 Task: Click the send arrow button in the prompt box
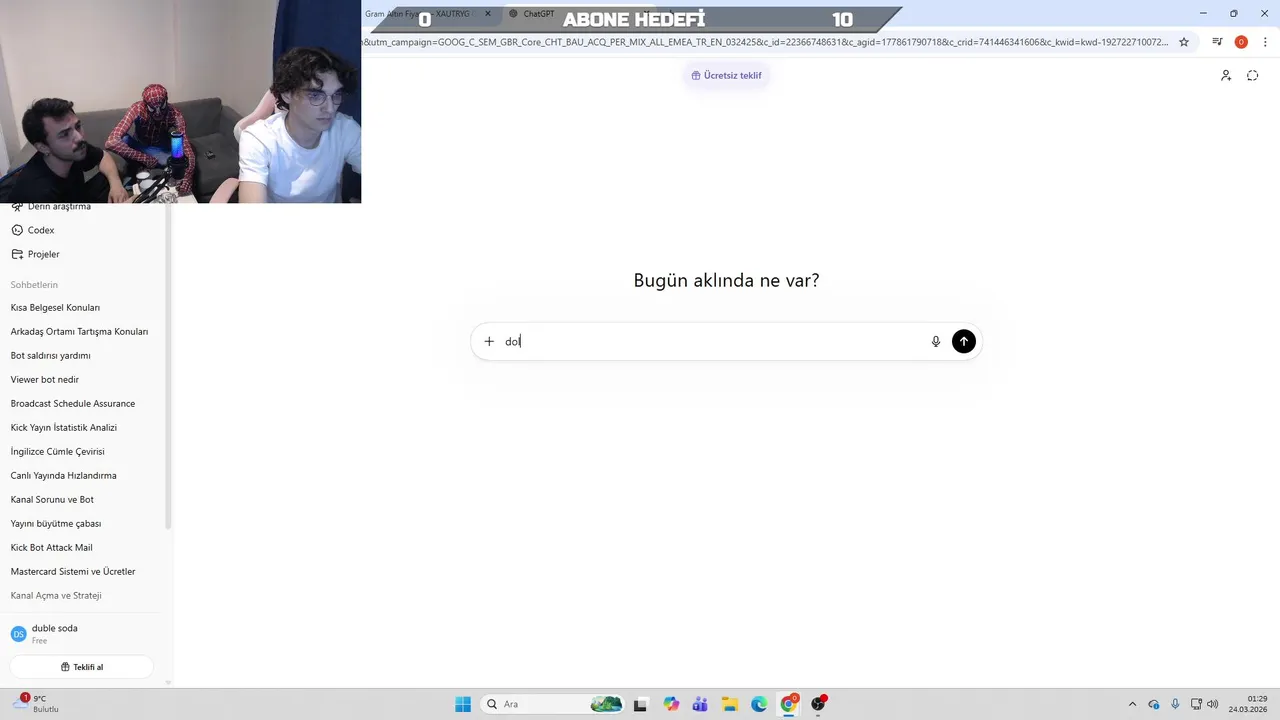tap(963, 341)
